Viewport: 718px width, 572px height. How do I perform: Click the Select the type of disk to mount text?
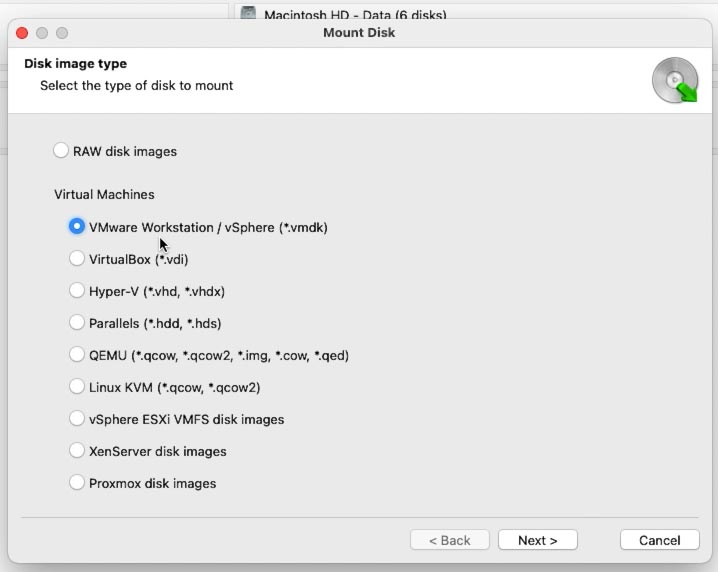click(136, 86)
